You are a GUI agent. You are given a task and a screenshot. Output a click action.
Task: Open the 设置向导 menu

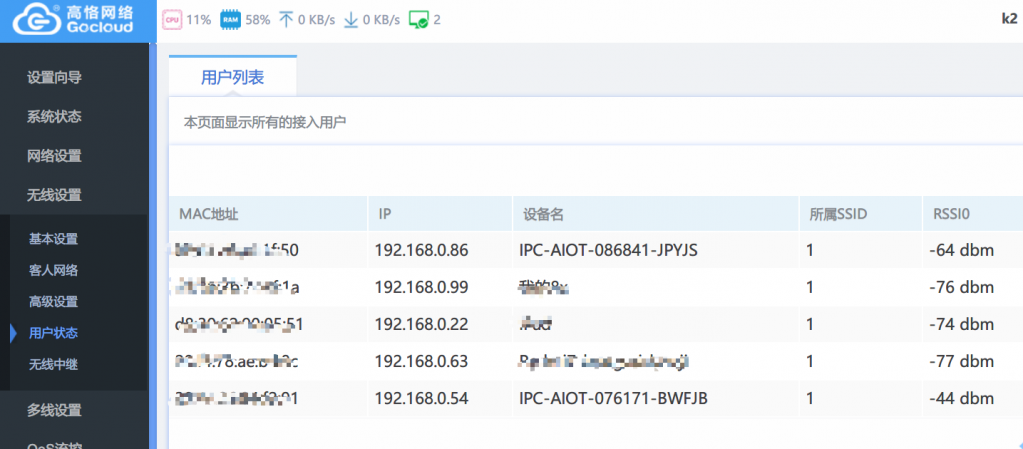[54, 77]
